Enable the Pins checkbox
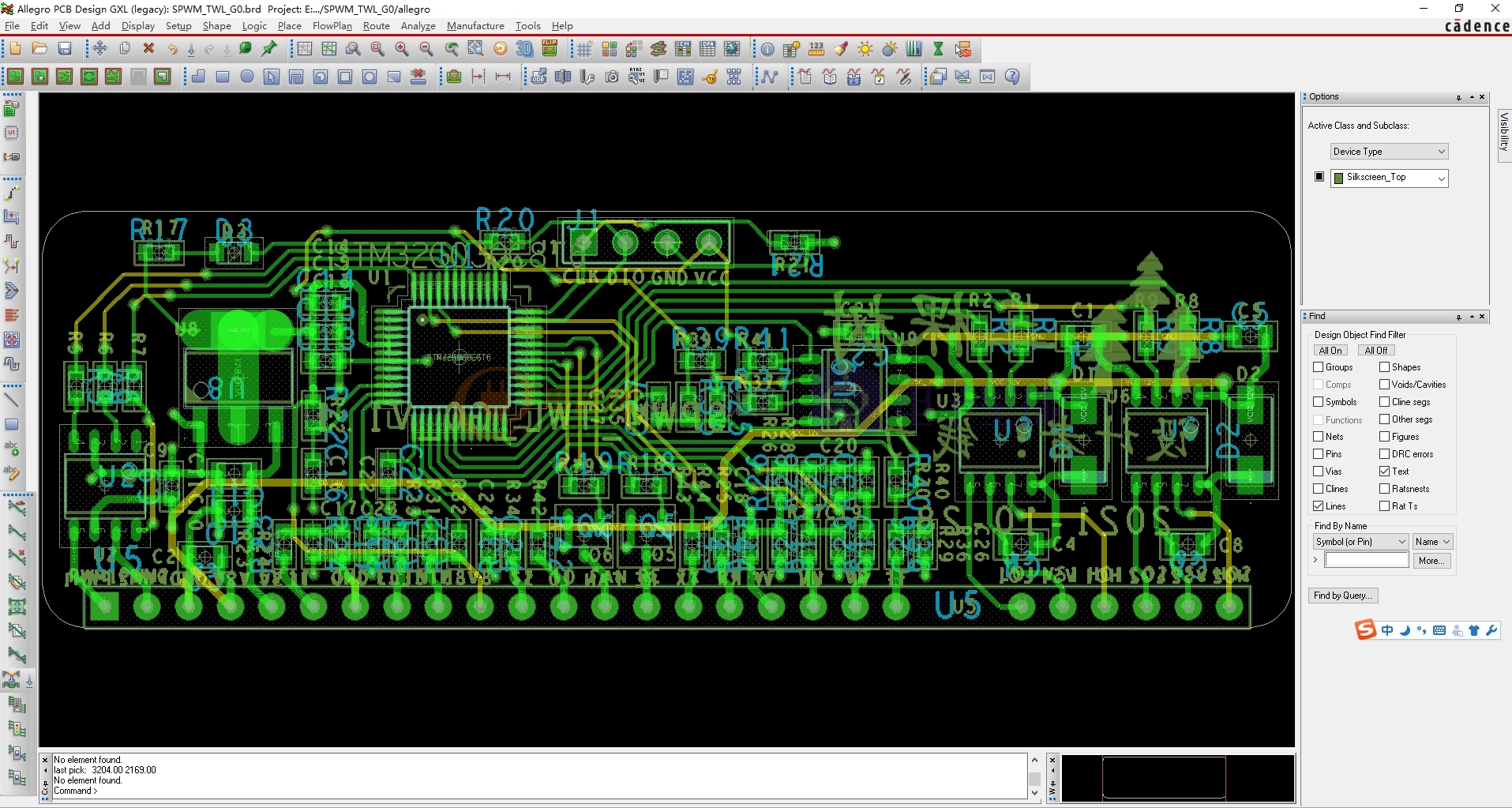Image resolution: width=1512 pixels, height=808 pixels. tap(1318, 454)
